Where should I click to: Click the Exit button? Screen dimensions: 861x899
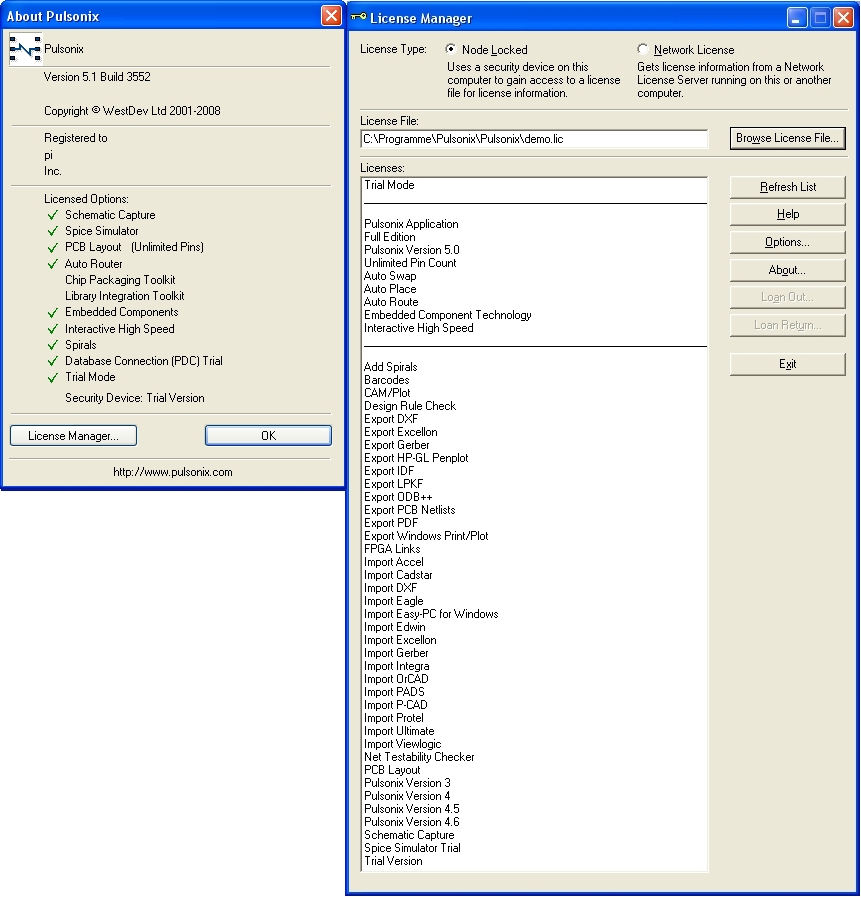787,364
